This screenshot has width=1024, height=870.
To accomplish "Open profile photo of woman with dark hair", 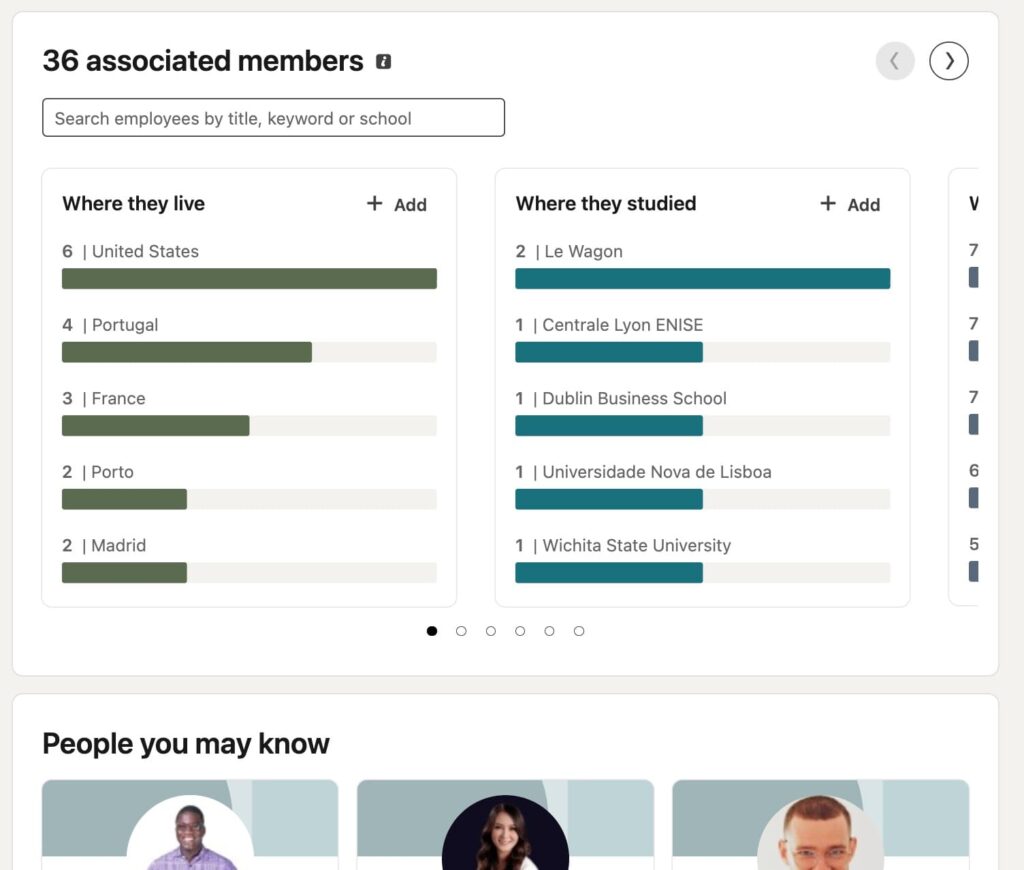I will tap(505, 834).
